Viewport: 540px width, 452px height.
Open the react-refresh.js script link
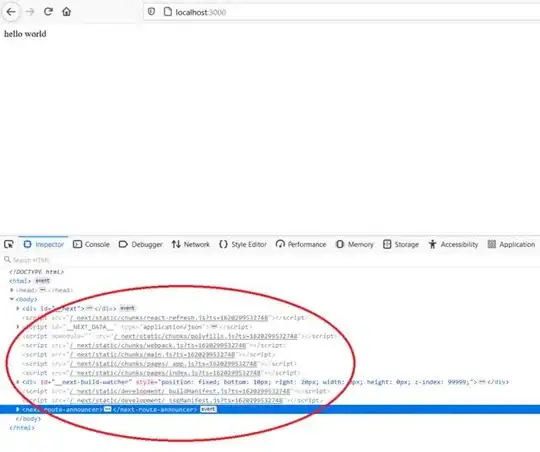[x=169, y=318]
